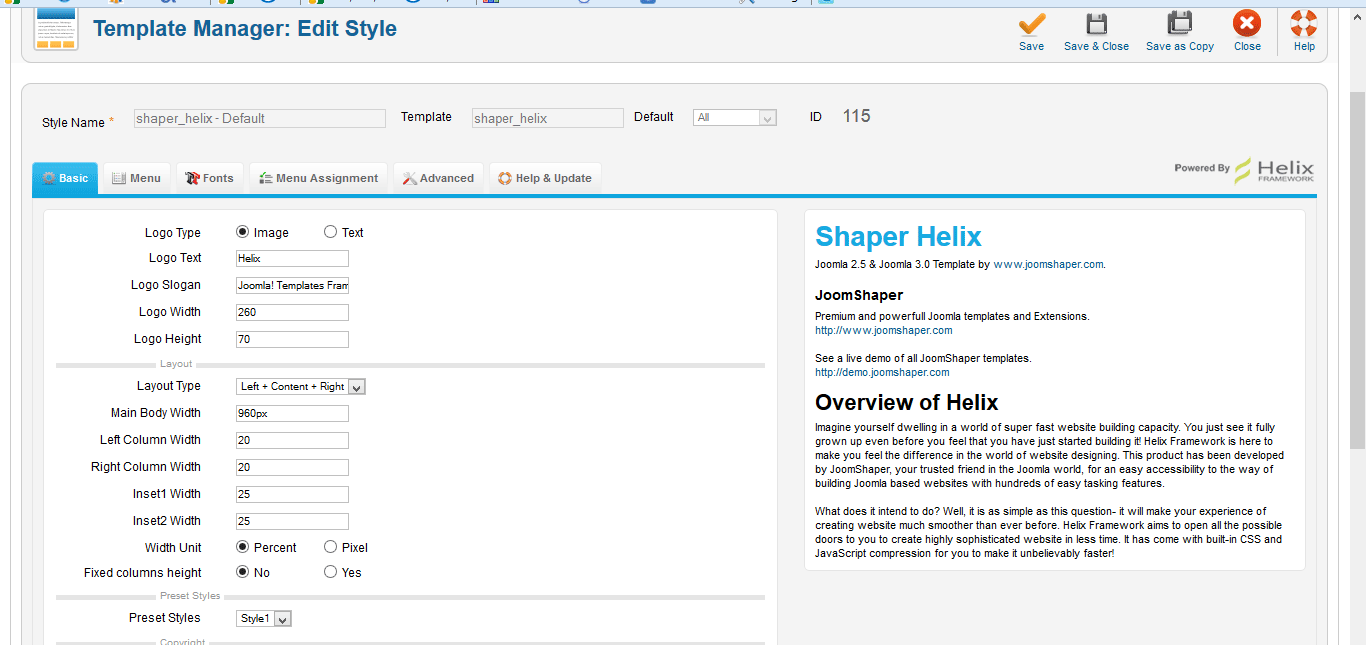The image size is (1366, 645).
Task: Click the page vertical scrollbar
Action: click(x=1357, y=270)
